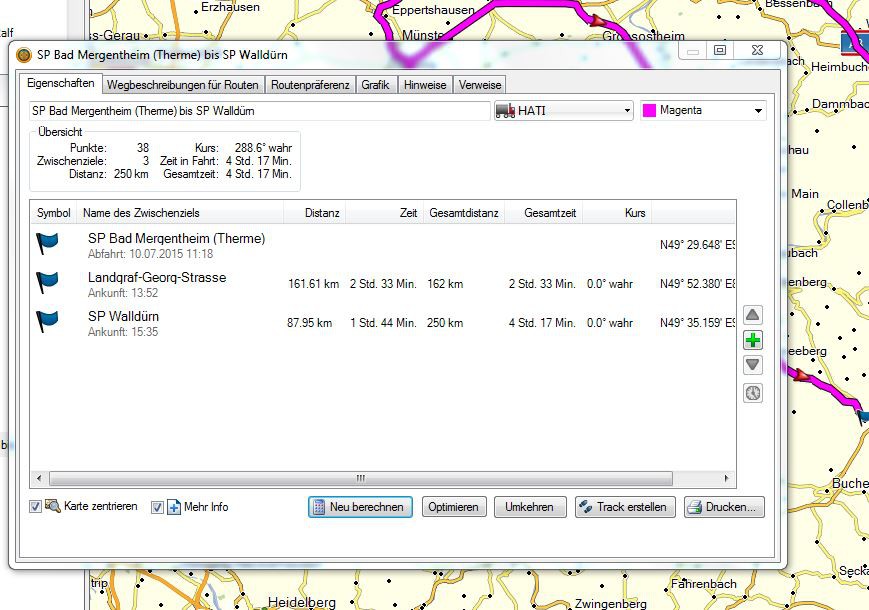Click flag icon of SP Bad Mergentheim waypoint
The image size is (869, 610).
[x=48, y=244]
